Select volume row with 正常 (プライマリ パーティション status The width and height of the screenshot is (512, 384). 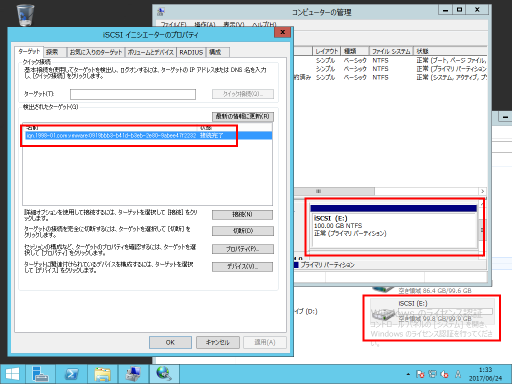(390, 69)
